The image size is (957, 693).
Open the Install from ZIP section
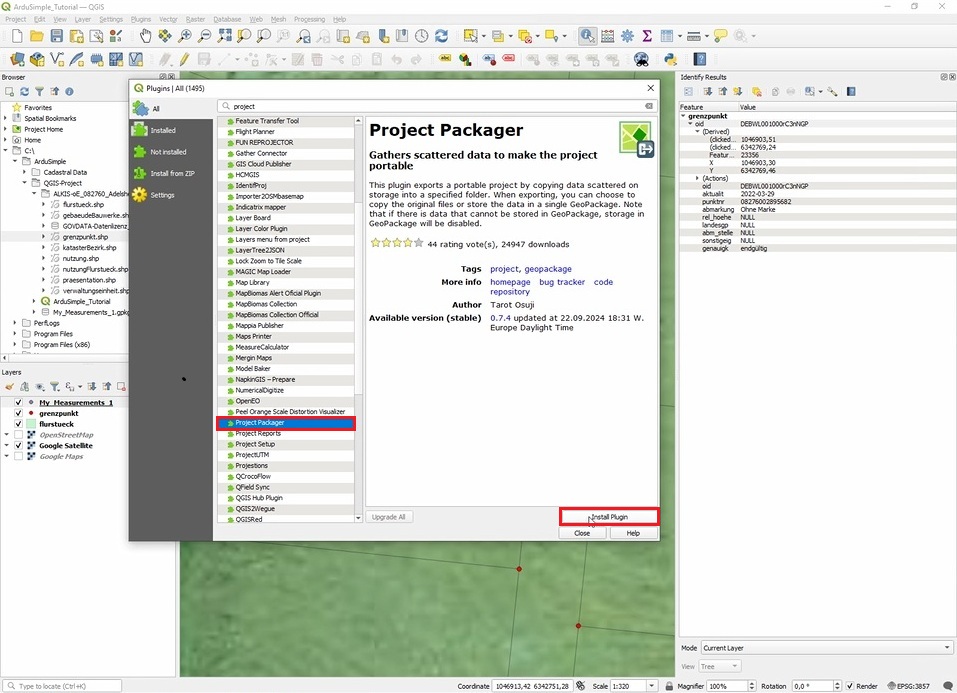pos(172,173)
